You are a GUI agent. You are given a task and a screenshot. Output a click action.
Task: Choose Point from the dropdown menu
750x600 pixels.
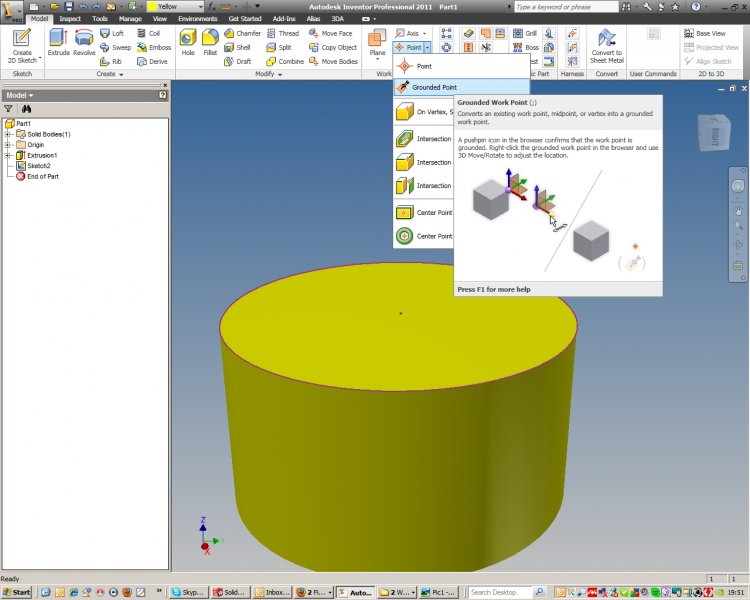(461, 67)
